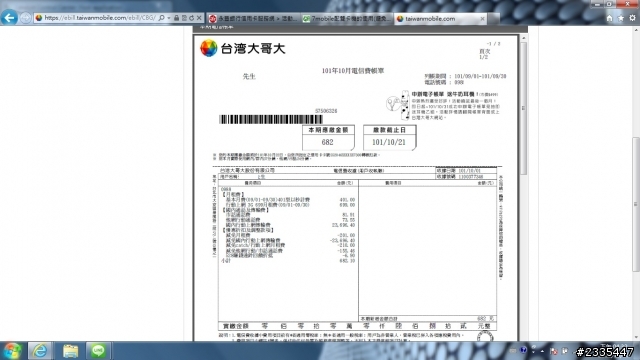The image size is (640, 360).
Task: Click the page scroll down arrow
Action: pyautogui.click(x=636, y=338)
